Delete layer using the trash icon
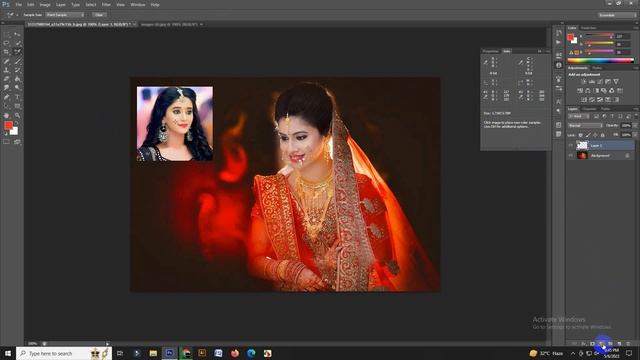Viewport: 640px width, 360px height. point(628,344)
